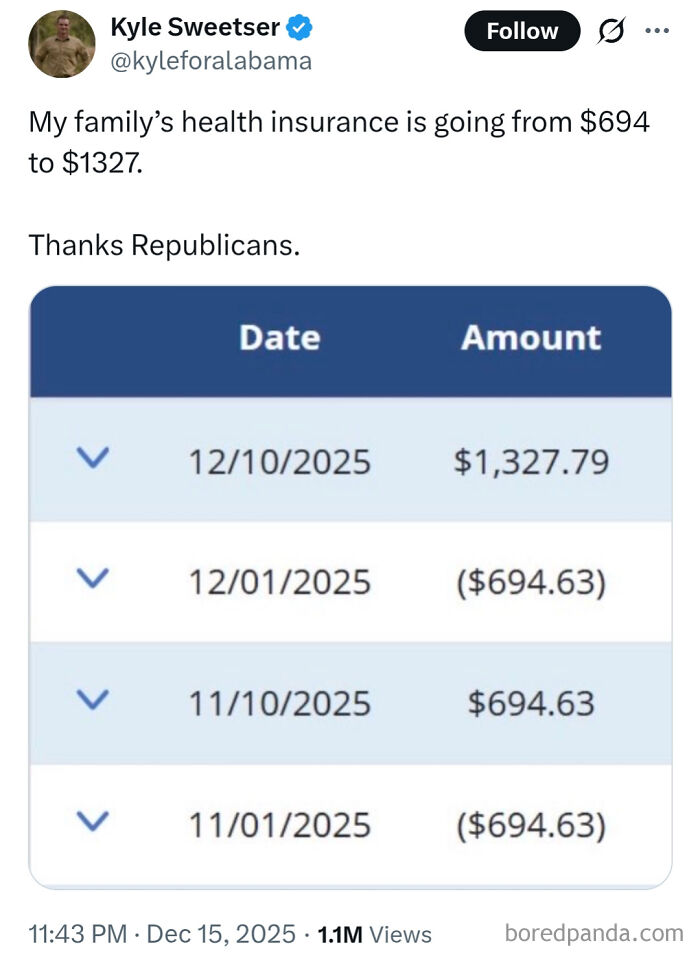Screen dimensions: 700x955
Task: Click the Kyle Sweetser display name
Action: pyautogui.click(x=193, y=26)
